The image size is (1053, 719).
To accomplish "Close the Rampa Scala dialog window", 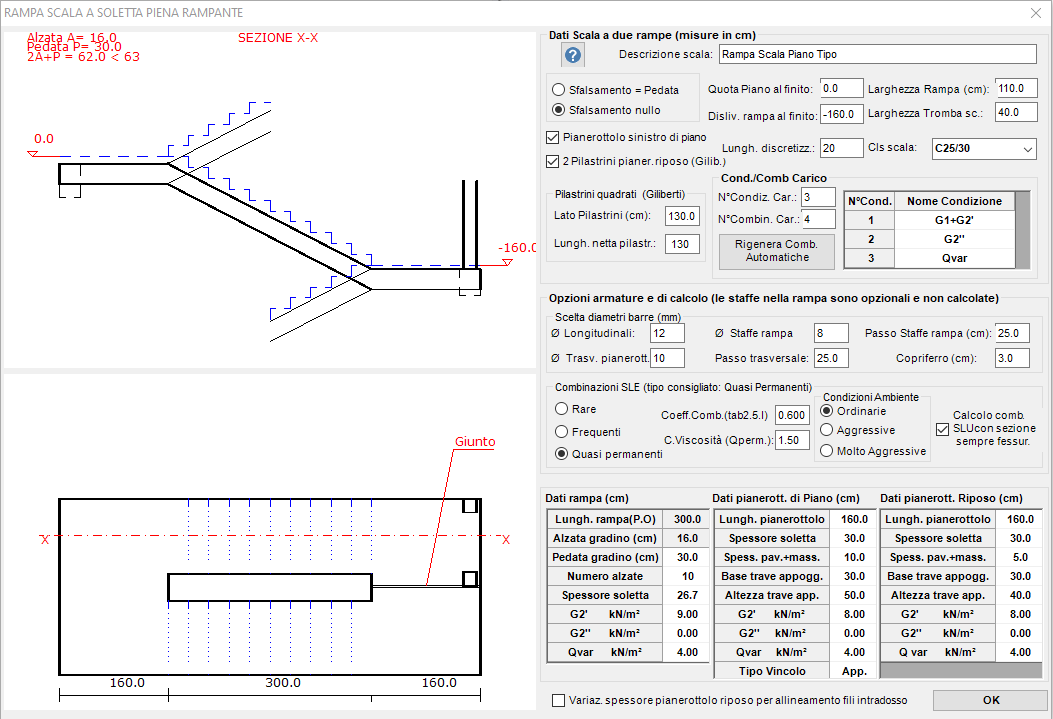I will [1036, 13].
